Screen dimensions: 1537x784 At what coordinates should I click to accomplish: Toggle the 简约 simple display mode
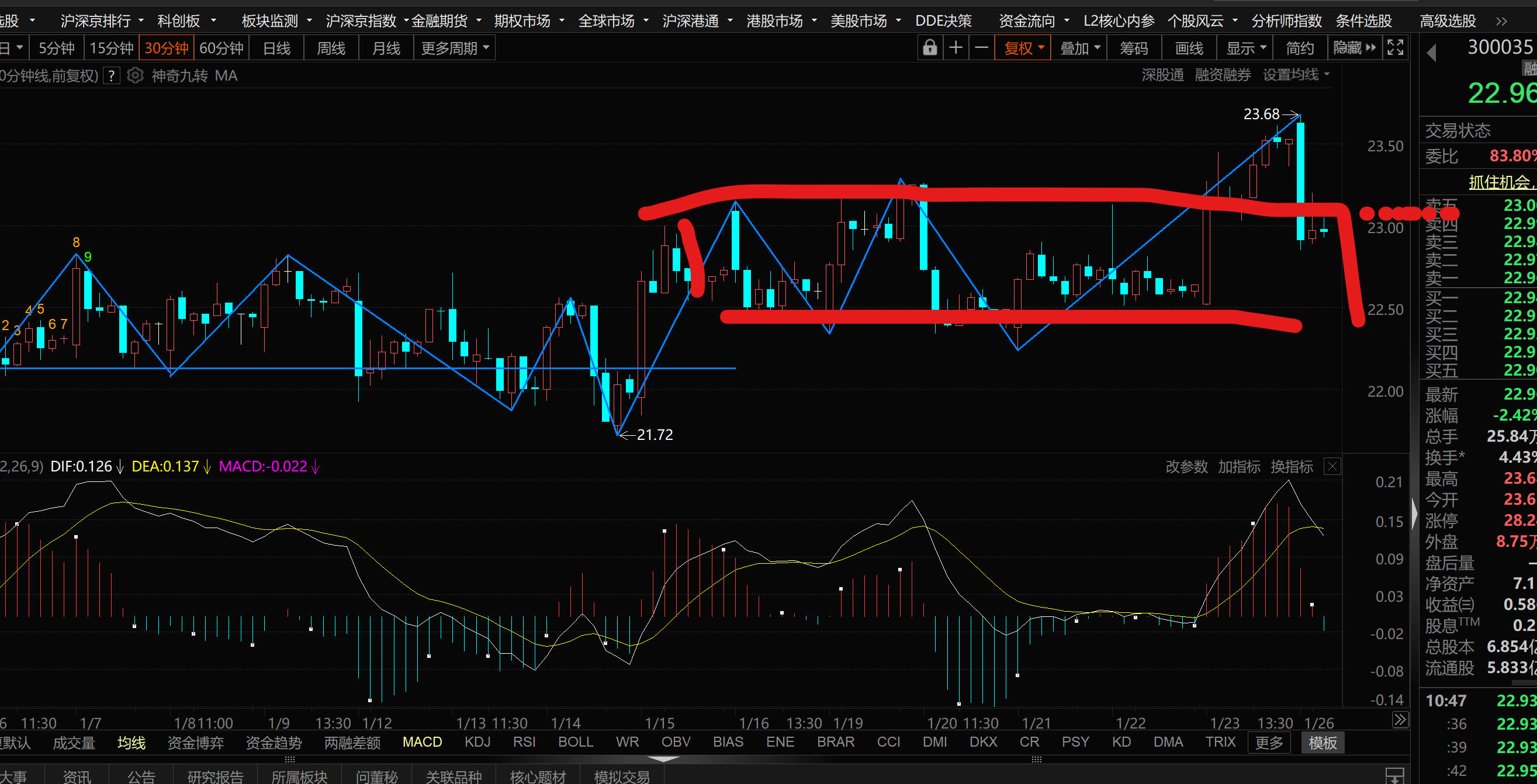[1300, 48]
